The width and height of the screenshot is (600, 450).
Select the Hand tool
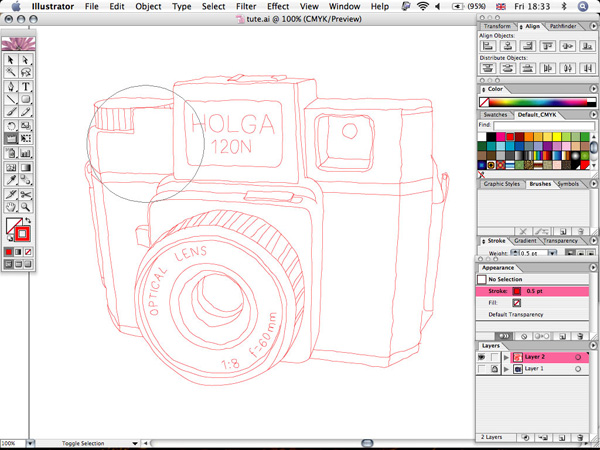pos(11,207)
